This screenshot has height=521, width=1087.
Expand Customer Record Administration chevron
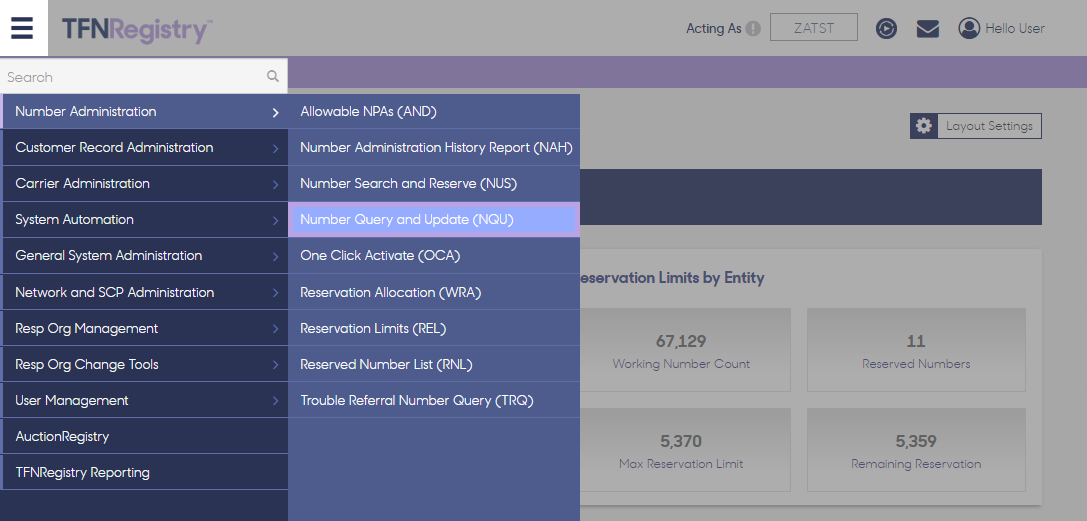[275, 148]
